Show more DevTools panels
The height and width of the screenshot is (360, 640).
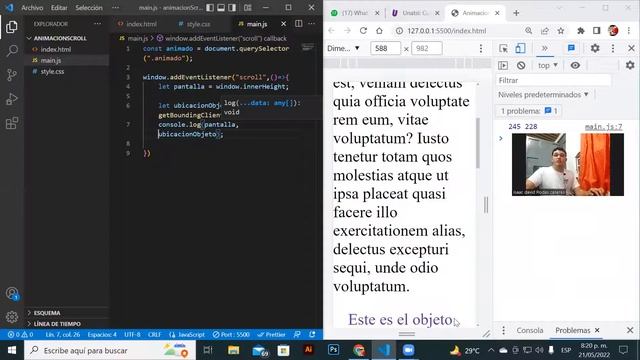[x=544, y=48]
